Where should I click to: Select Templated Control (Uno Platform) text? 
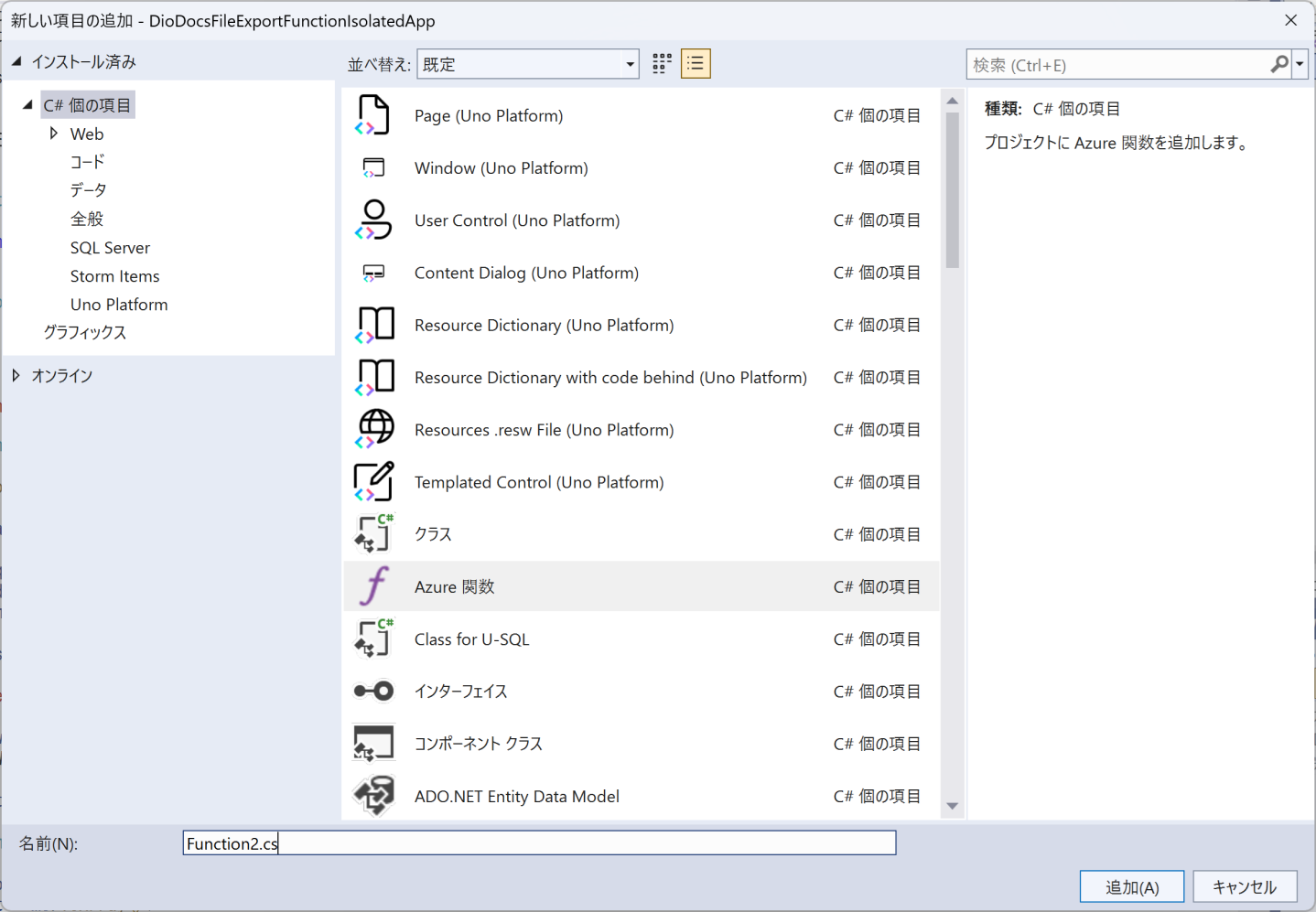point(539,481)
